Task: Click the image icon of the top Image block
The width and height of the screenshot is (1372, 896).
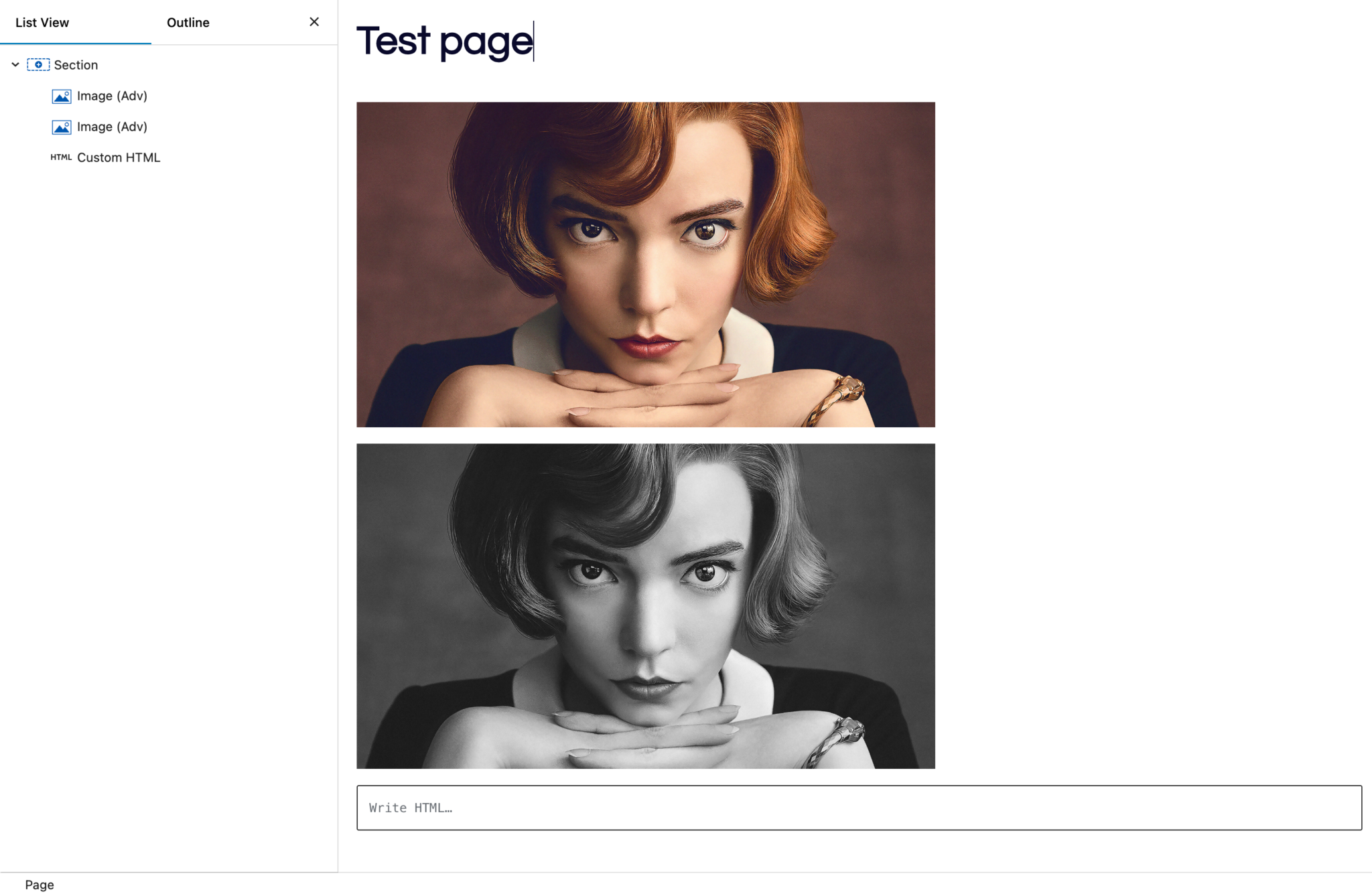Action: point(61,96)
